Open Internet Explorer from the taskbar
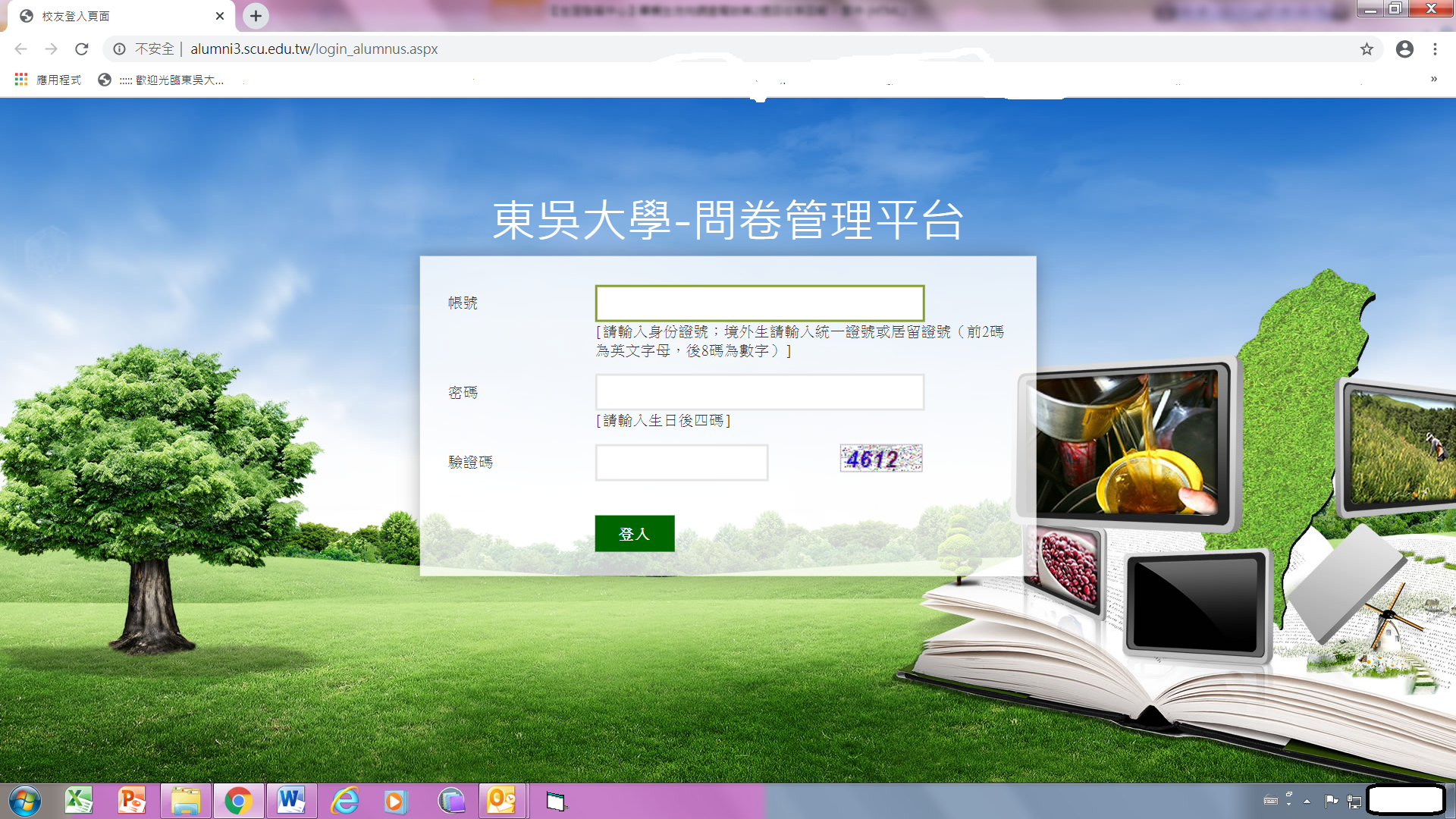 [345, 801]
